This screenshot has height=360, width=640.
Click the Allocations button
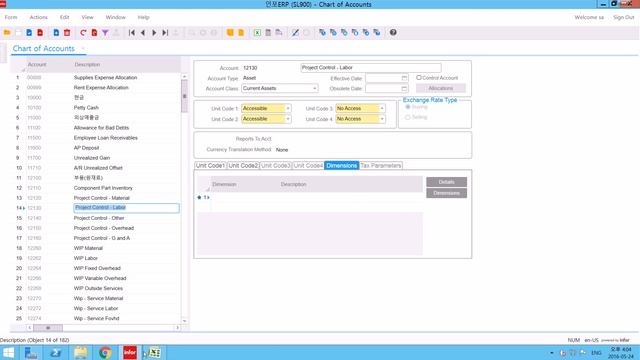pyautogui.click(x=441, y=88)
